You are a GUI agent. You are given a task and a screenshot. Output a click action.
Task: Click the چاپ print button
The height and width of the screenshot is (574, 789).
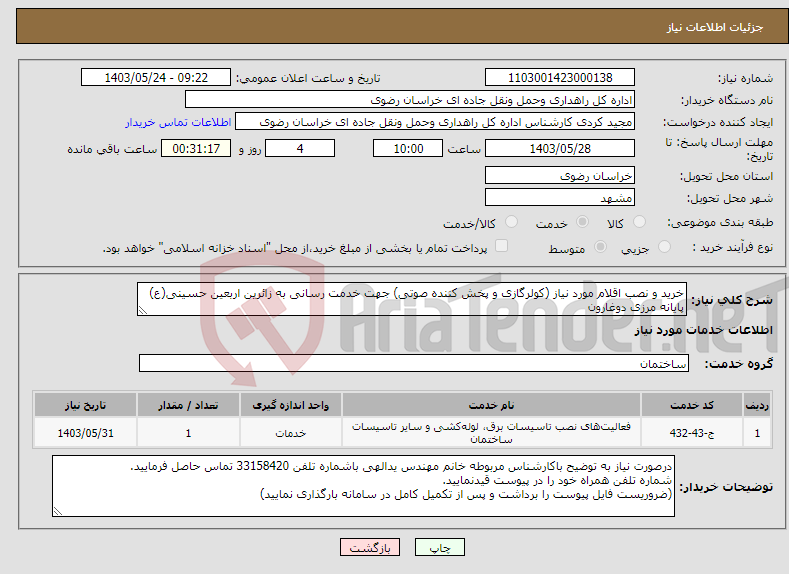click(x=440, y=547)
